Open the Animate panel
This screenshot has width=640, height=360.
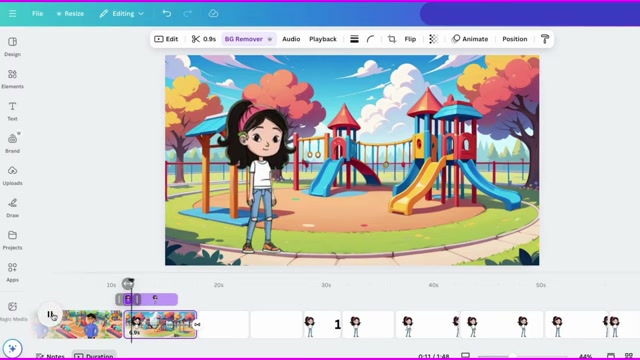[470, 39]
